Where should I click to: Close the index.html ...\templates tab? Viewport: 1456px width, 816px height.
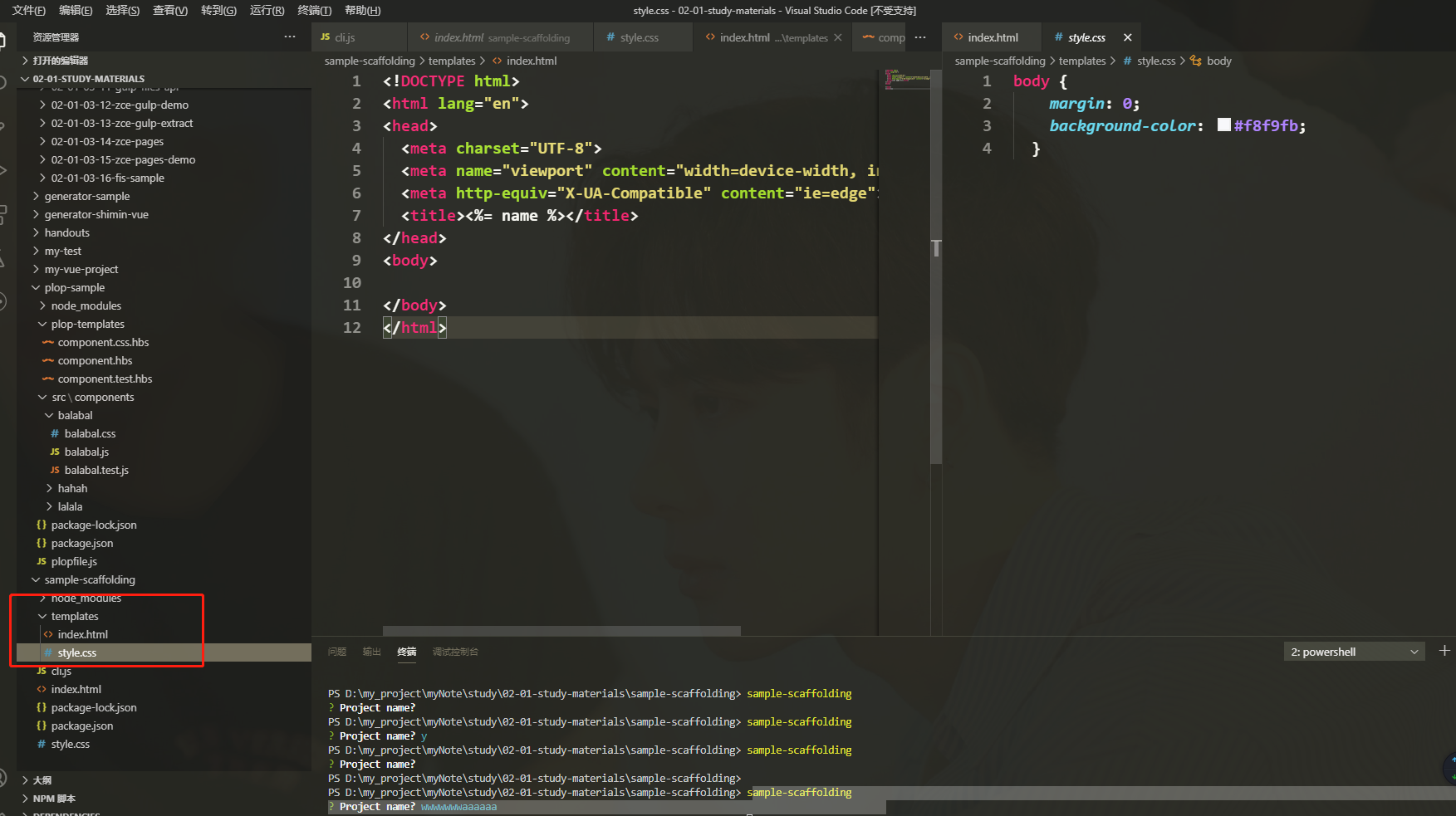[x=838, y=37]
